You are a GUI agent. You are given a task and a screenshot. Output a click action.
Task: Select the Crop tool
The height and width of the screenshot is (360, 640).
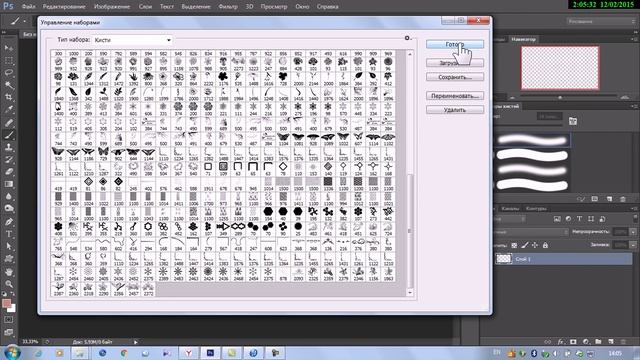[x=9, y=97]
